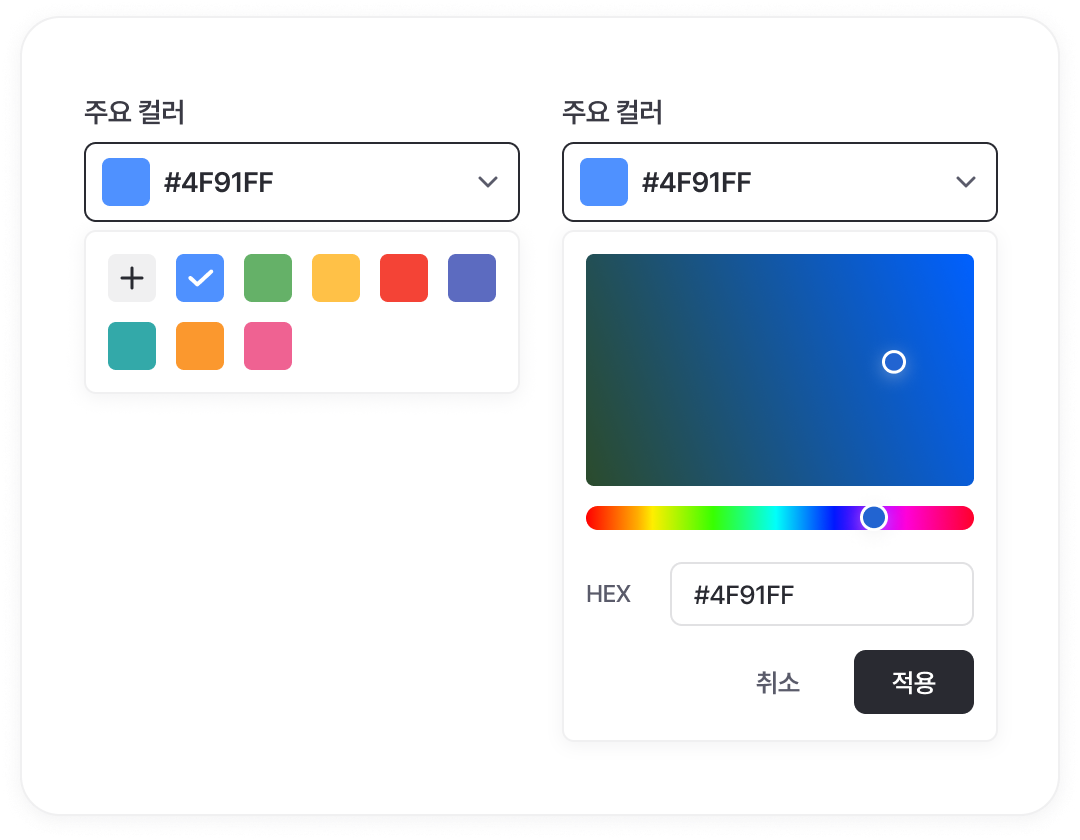Click the left 주요 컬러 label
Screen dimensions: 1080x840
coord(134,112)
